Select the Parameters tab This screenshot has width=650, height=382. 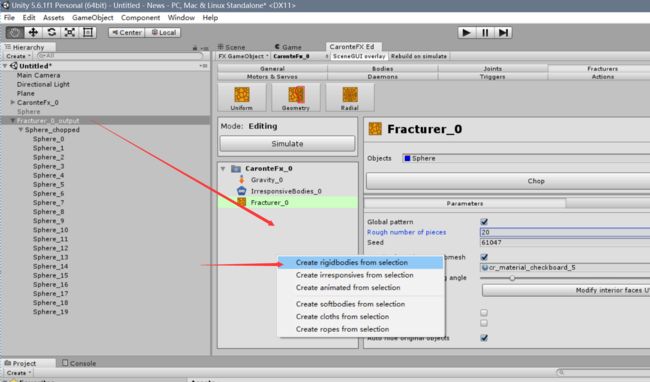(x=465, y=203)
